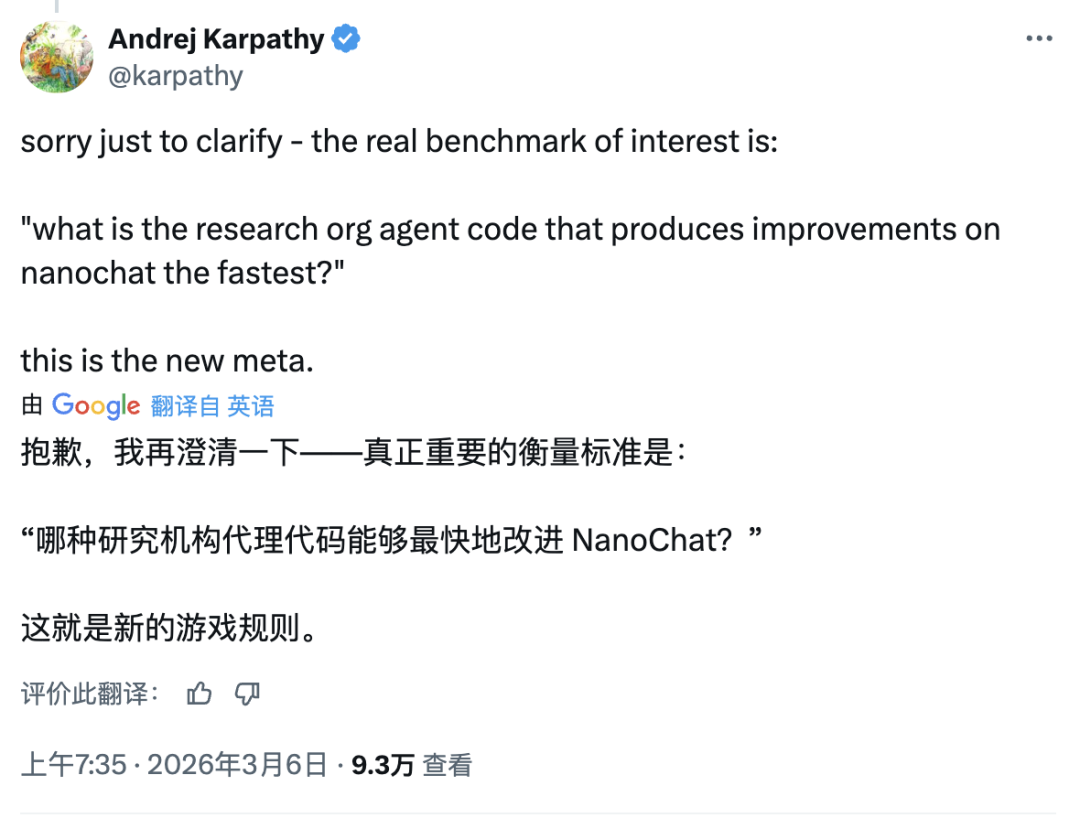Click the 2026年3月6日 post date

(237, 765)
